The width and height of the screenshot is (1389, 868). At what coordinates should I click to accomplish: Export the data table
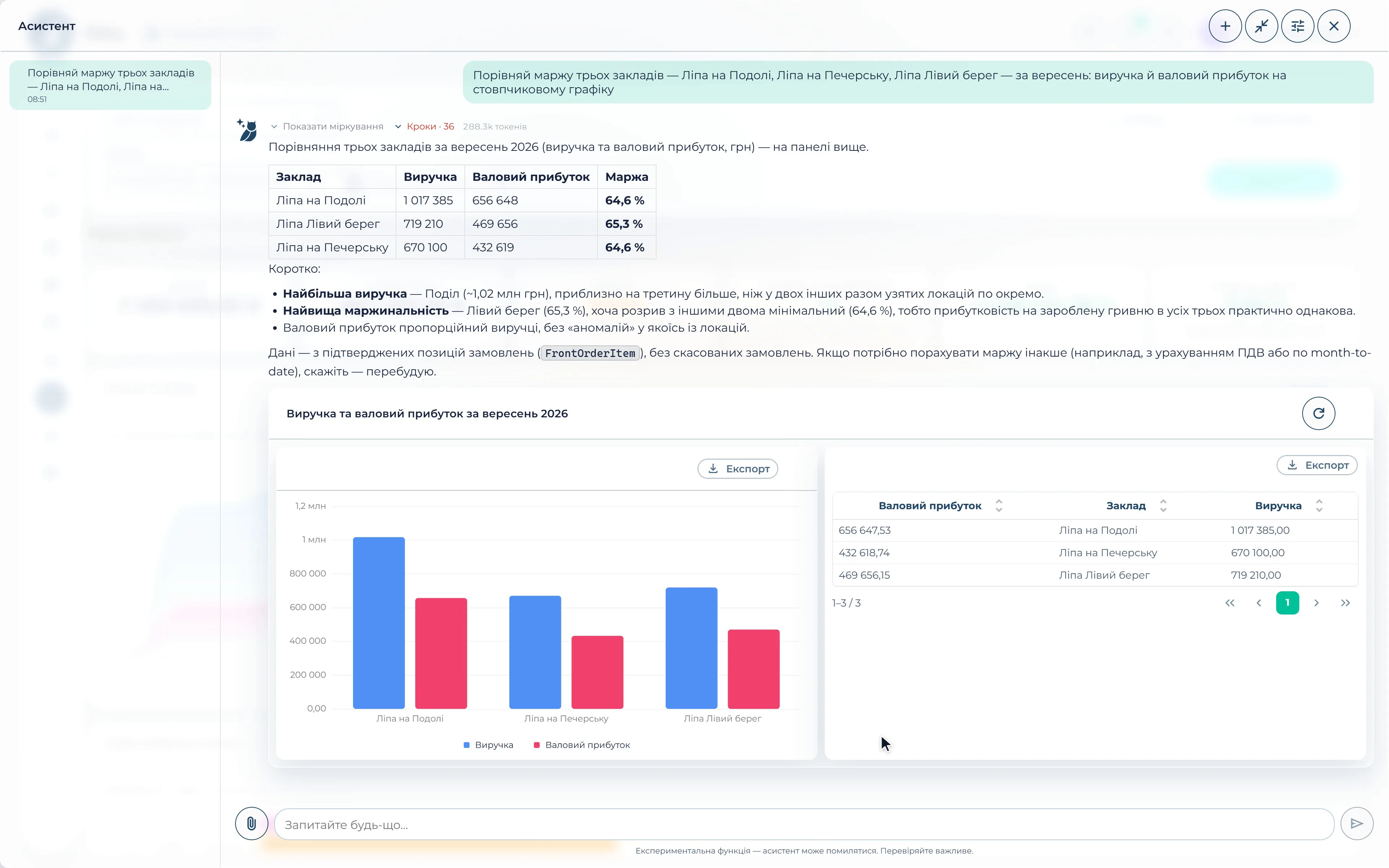[x=1317, y=465]
